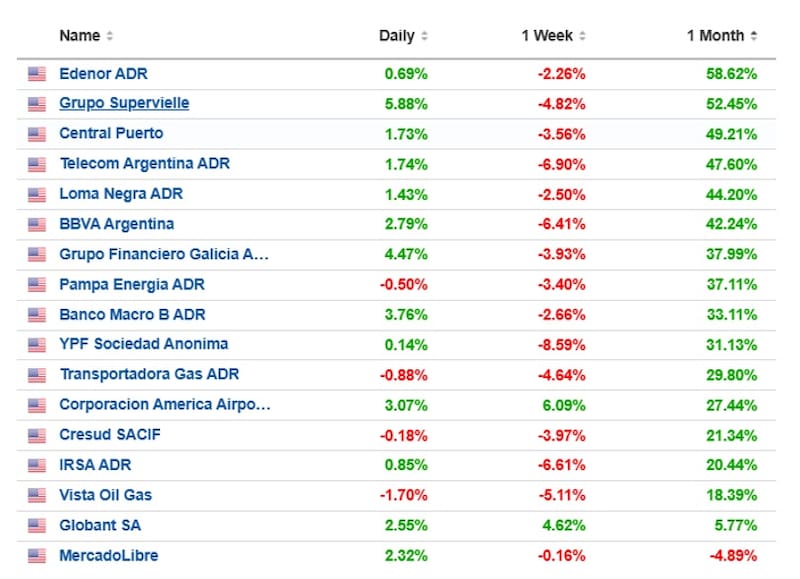Select the Banco Macro B ADR link
Viewport: 800px width, 579px height.
(132, 314)
